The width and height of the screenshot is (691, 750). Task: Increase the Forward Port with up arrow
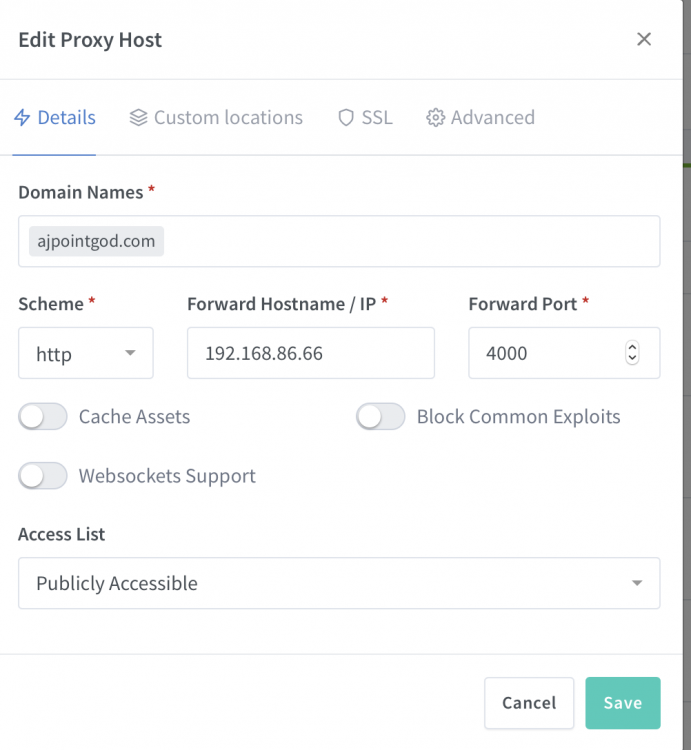[x=632, y=347]
